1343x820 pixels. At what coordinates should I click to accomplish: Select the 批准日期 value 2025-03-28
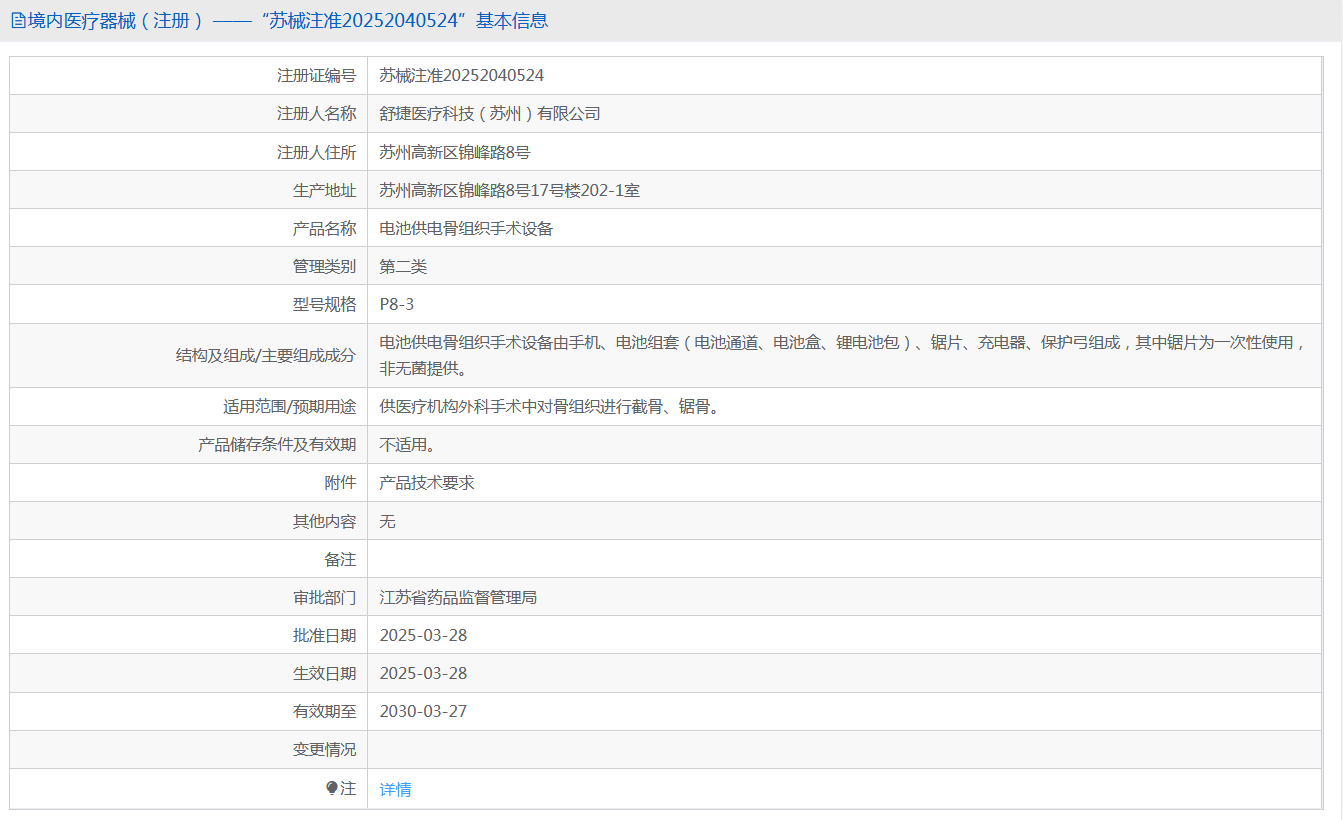[x=423, y=635]
